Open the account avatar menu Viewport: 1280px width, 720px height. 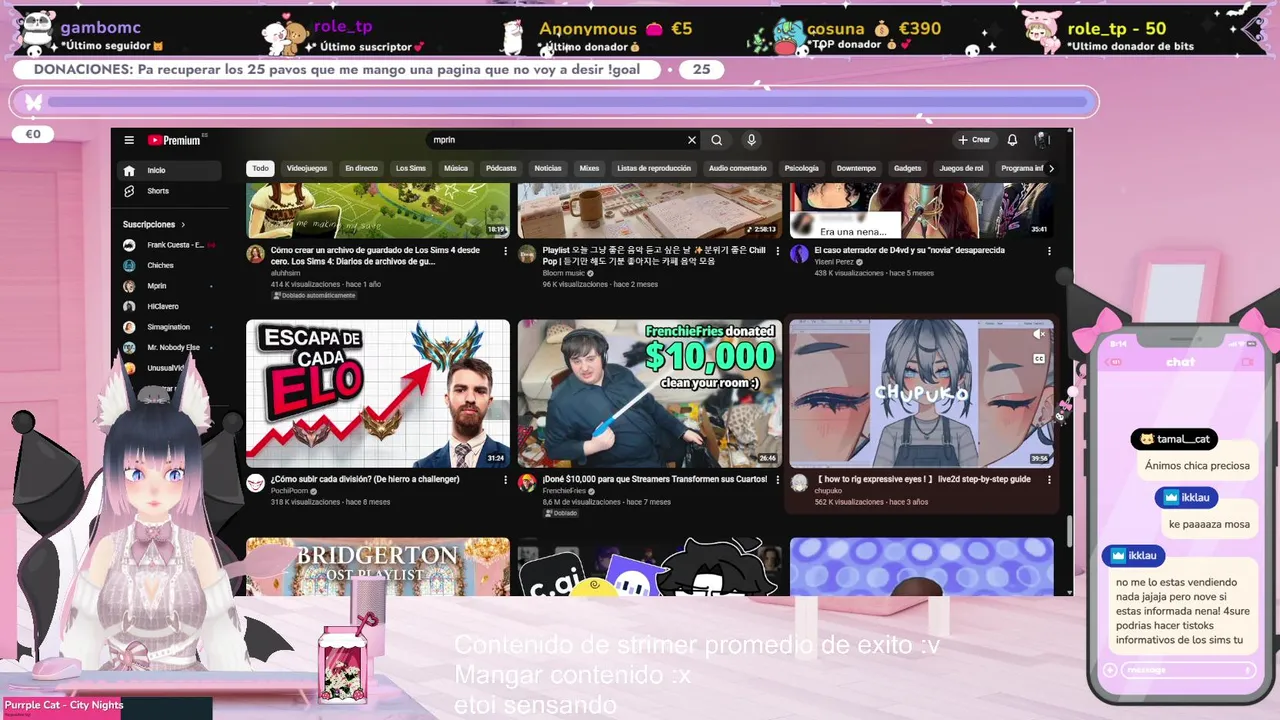tap(1041, 140)
